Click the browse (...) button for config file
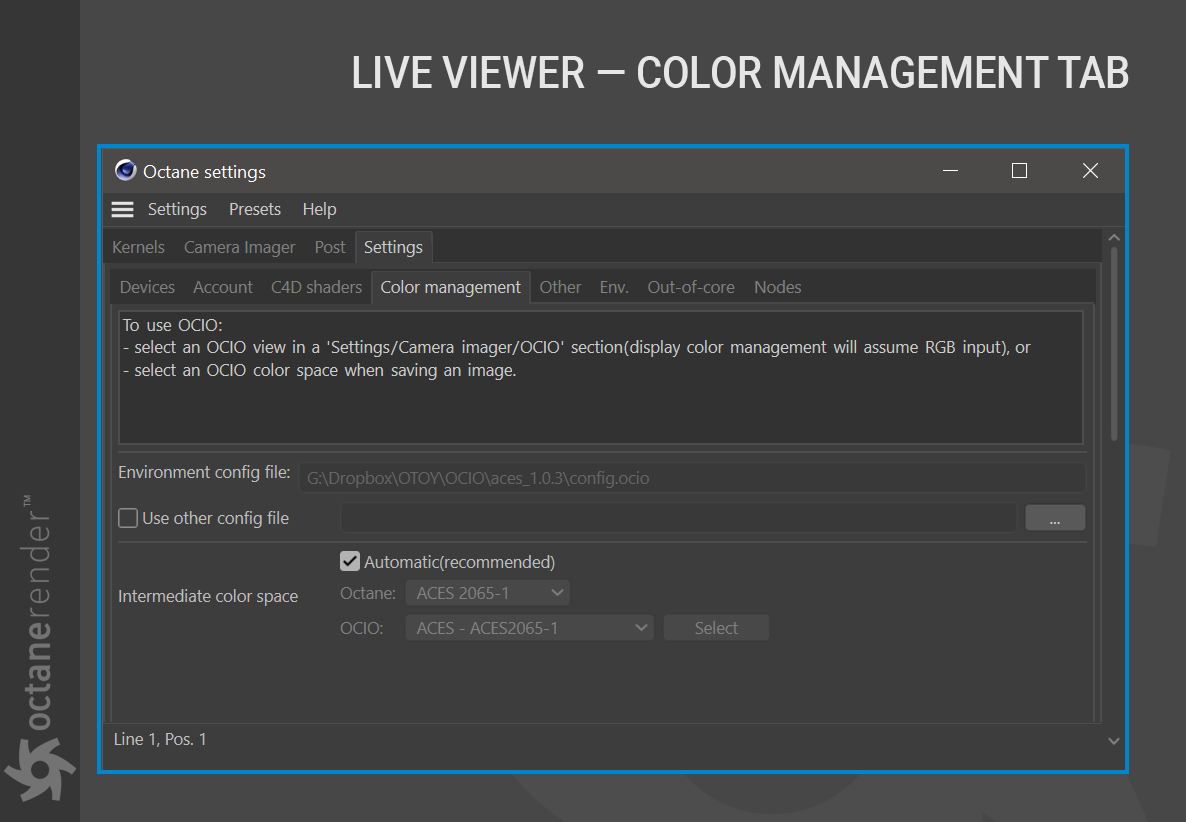 1055,518
